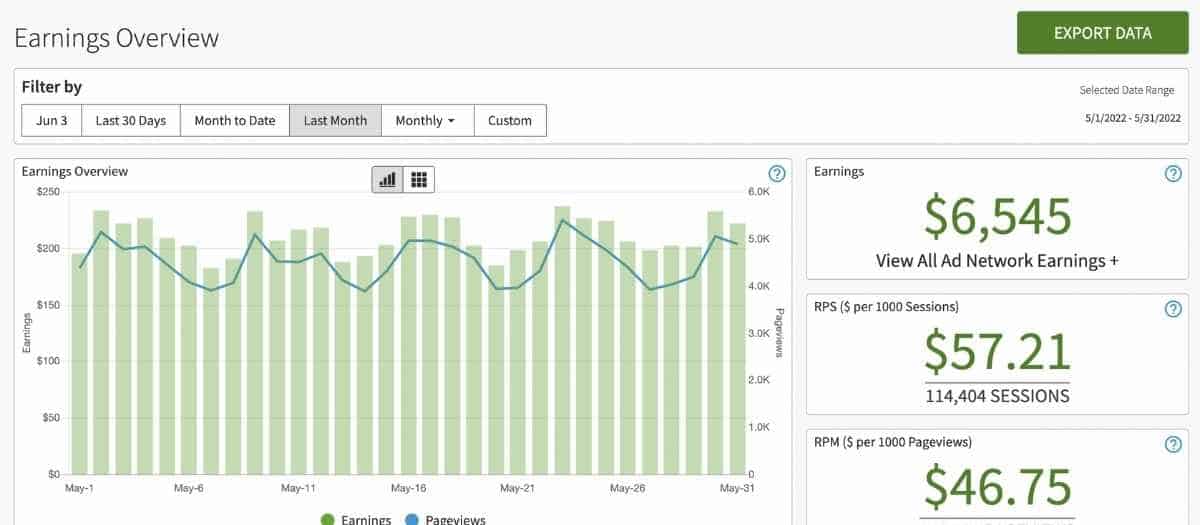Open help icon for RPM card

click(1173, 445)
